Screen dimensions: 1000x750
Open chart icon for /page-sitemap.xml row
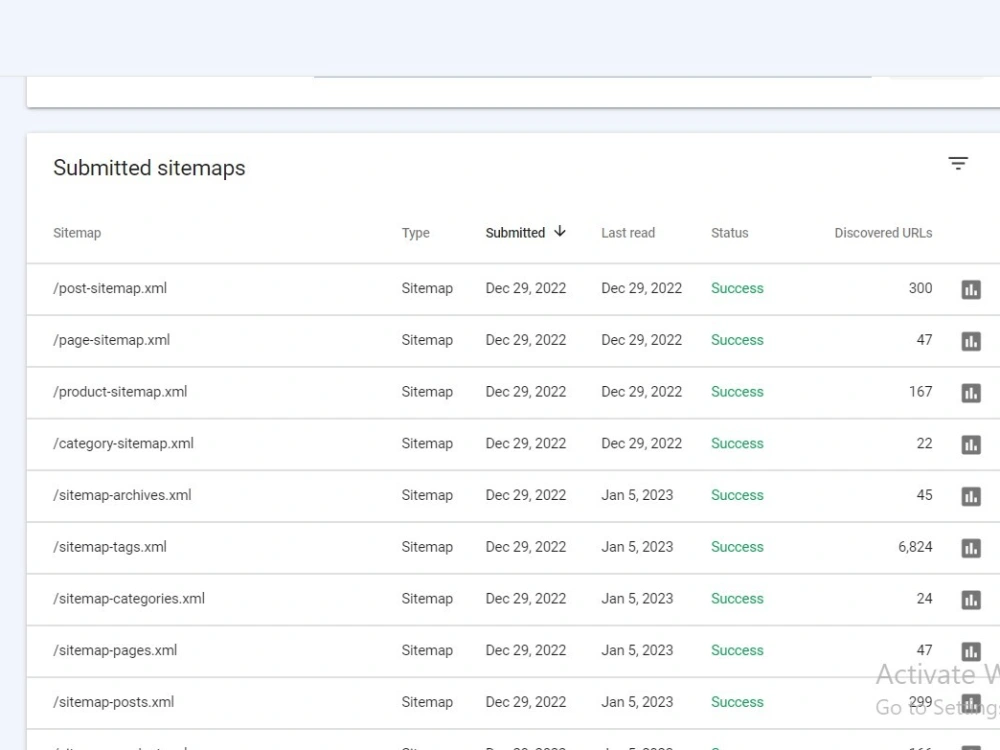pyautogui.click(x=971, y=341)
